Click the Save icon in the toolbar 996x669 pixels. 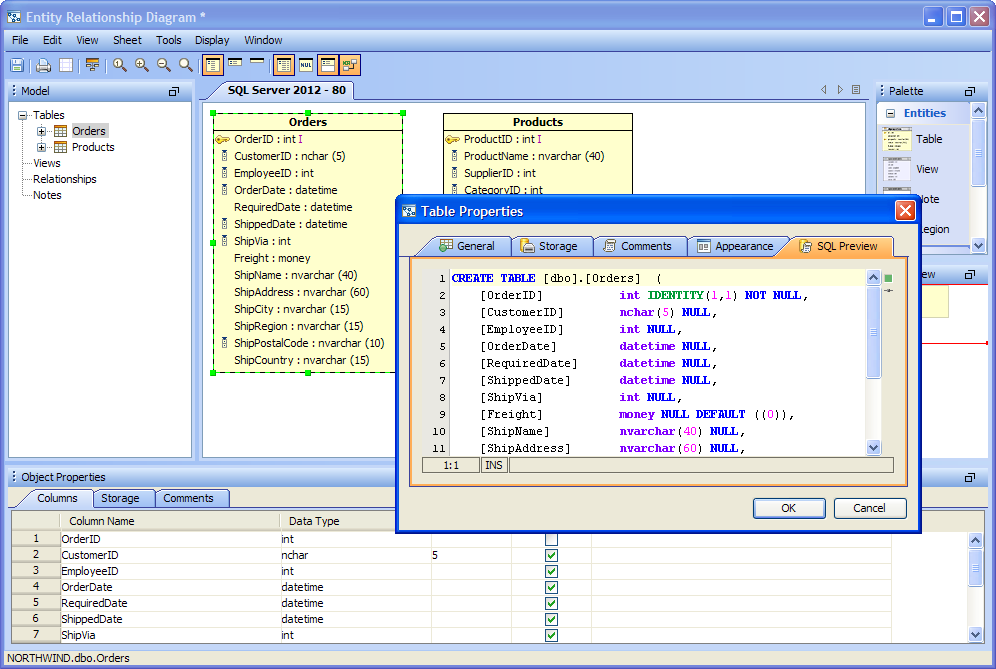[17, 66]
